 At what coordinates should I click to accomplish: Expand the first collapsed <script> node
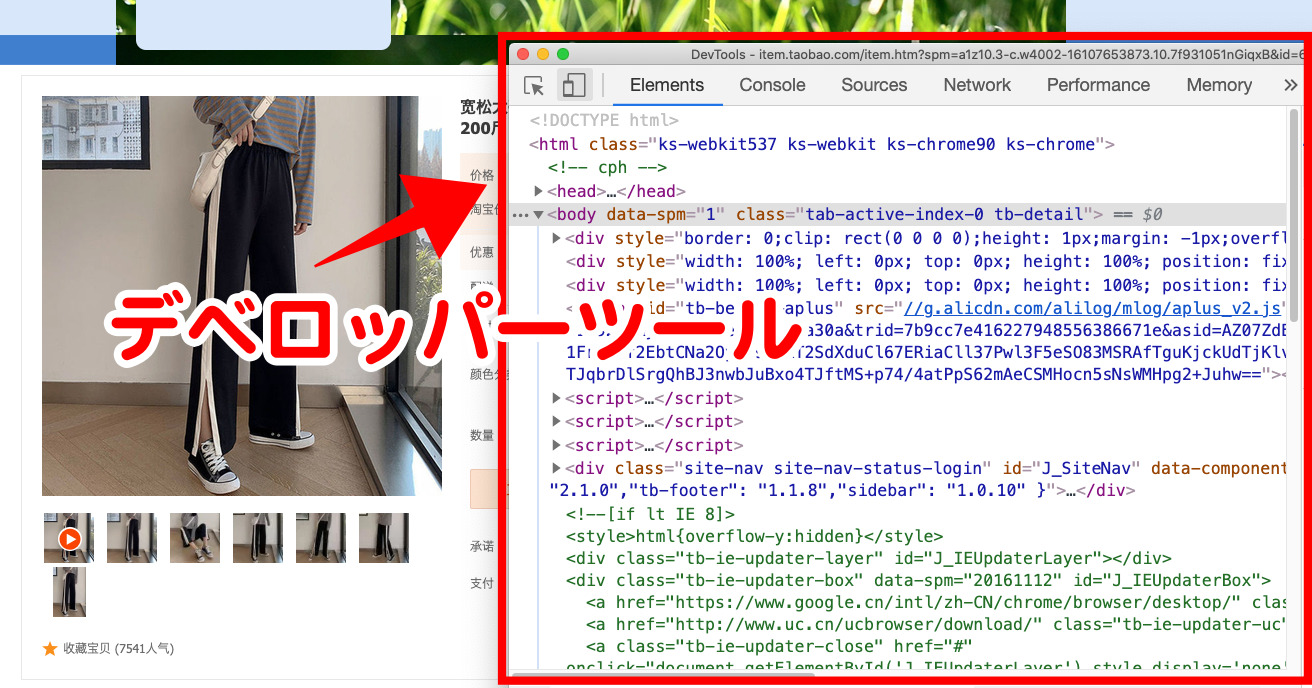pos(557,398)
